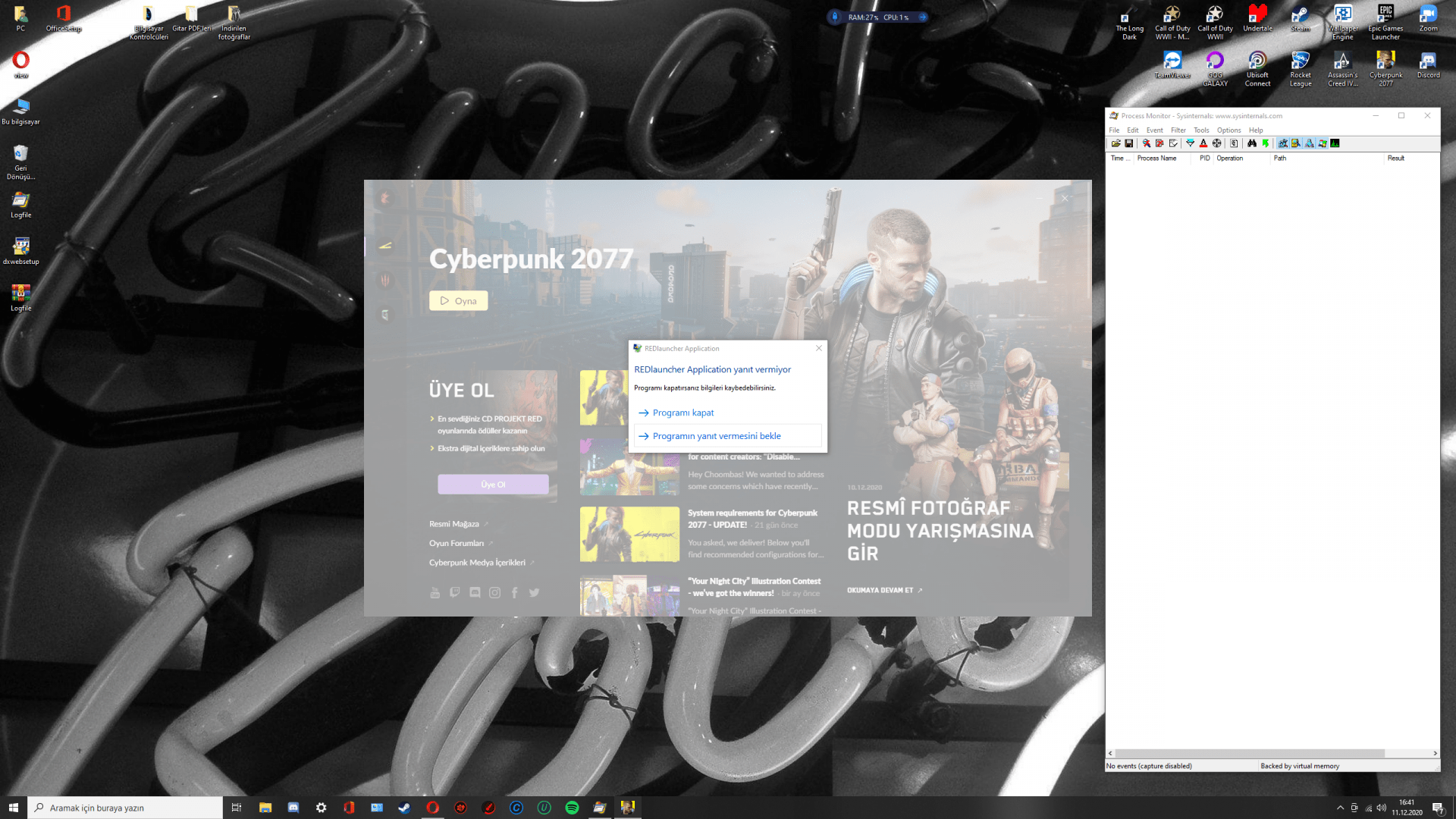
Task: Expand the hidden system tray icons chevron
Action: pyautogui.click(x=1340, y=808)
